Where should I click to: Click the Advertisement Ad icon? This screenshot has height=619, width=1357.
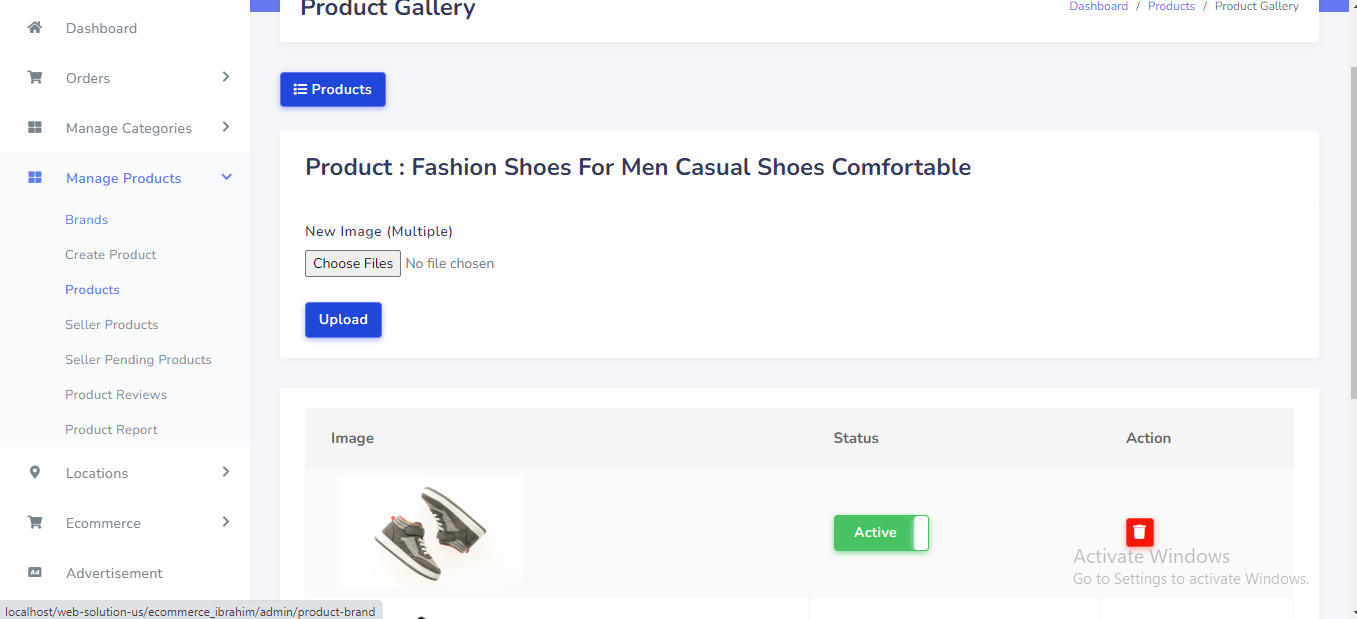(x=35, y=573)
